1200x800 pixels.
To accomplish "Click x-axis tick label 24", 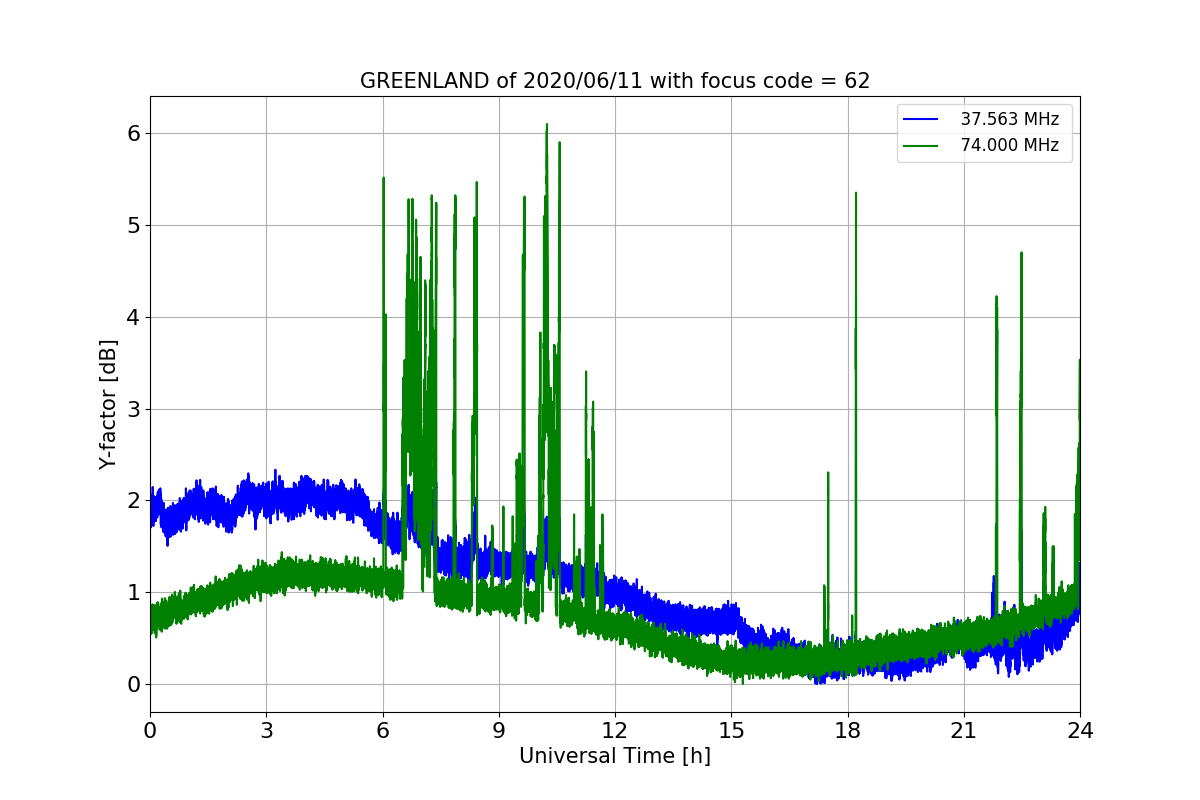I will 1080,731.
